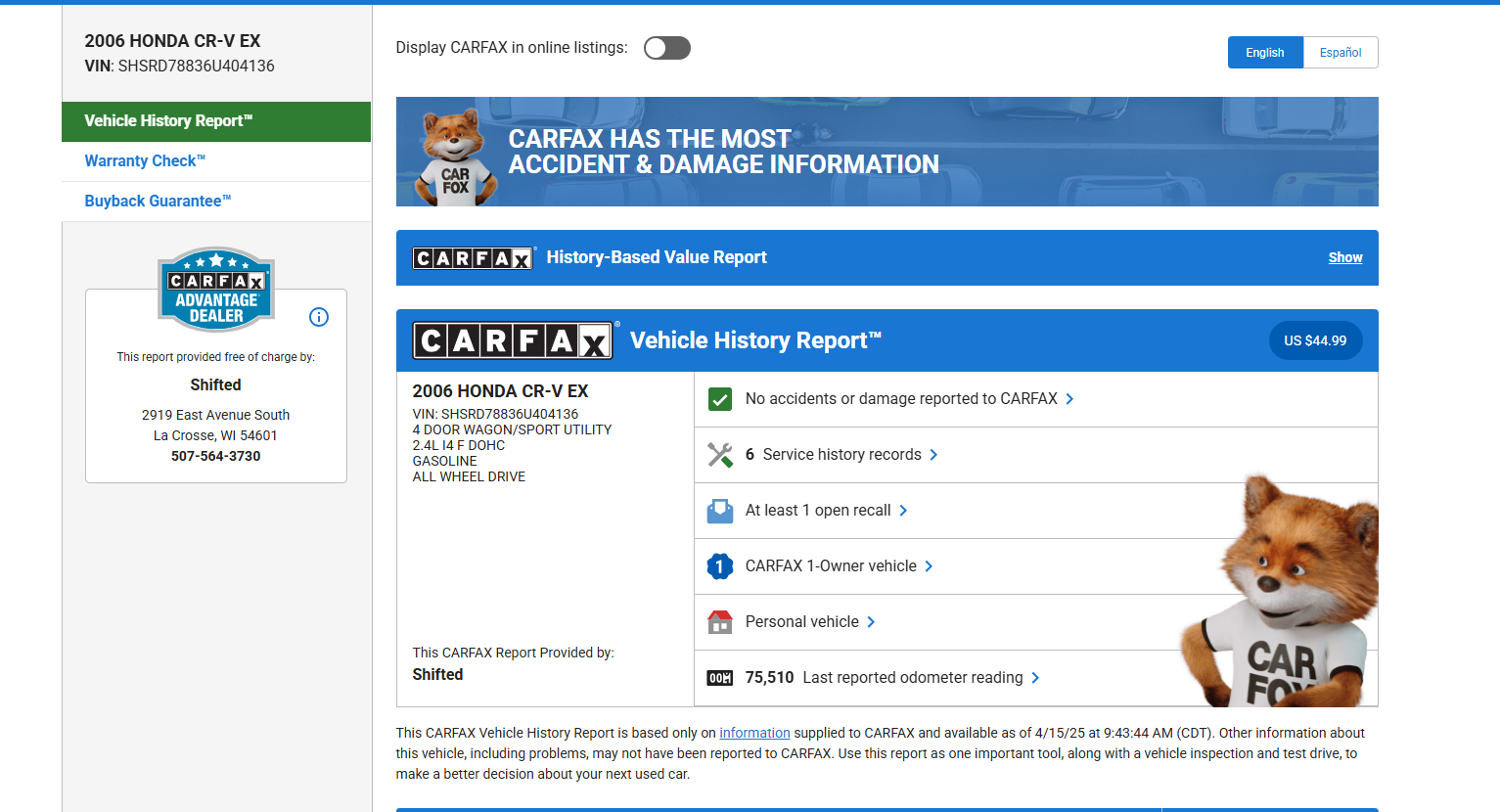Select sidebar VIN SHSRD78836U404136
The image size is (1500, 812).
pos(196,66)
